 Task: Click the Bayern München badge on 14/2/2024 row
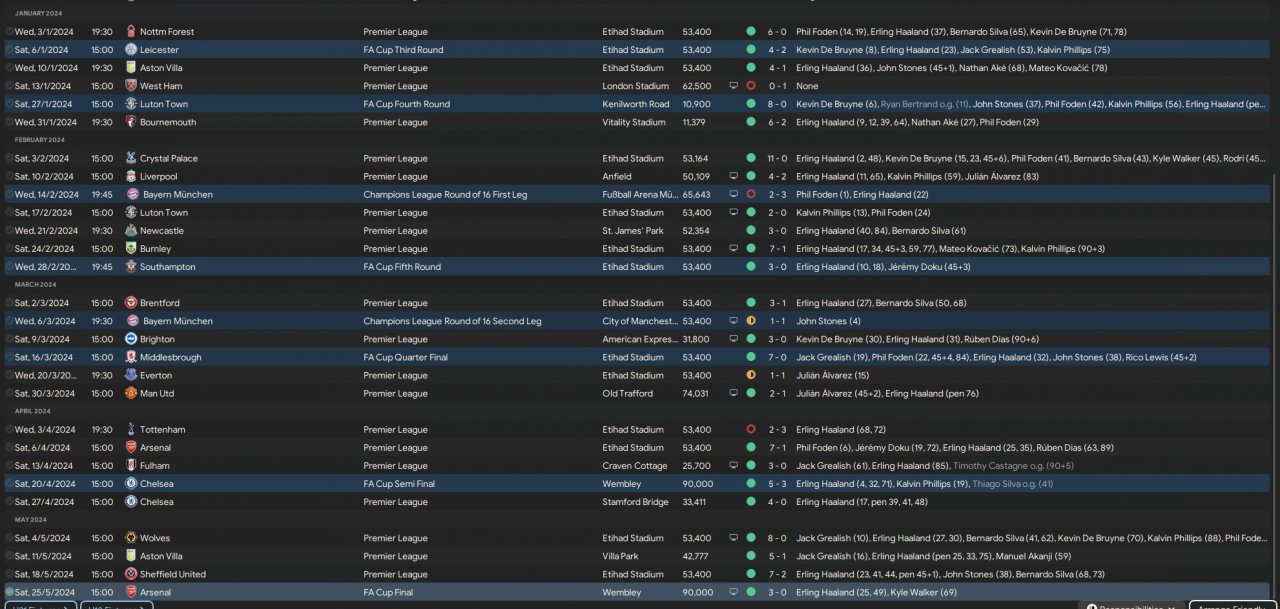point(131,194)
